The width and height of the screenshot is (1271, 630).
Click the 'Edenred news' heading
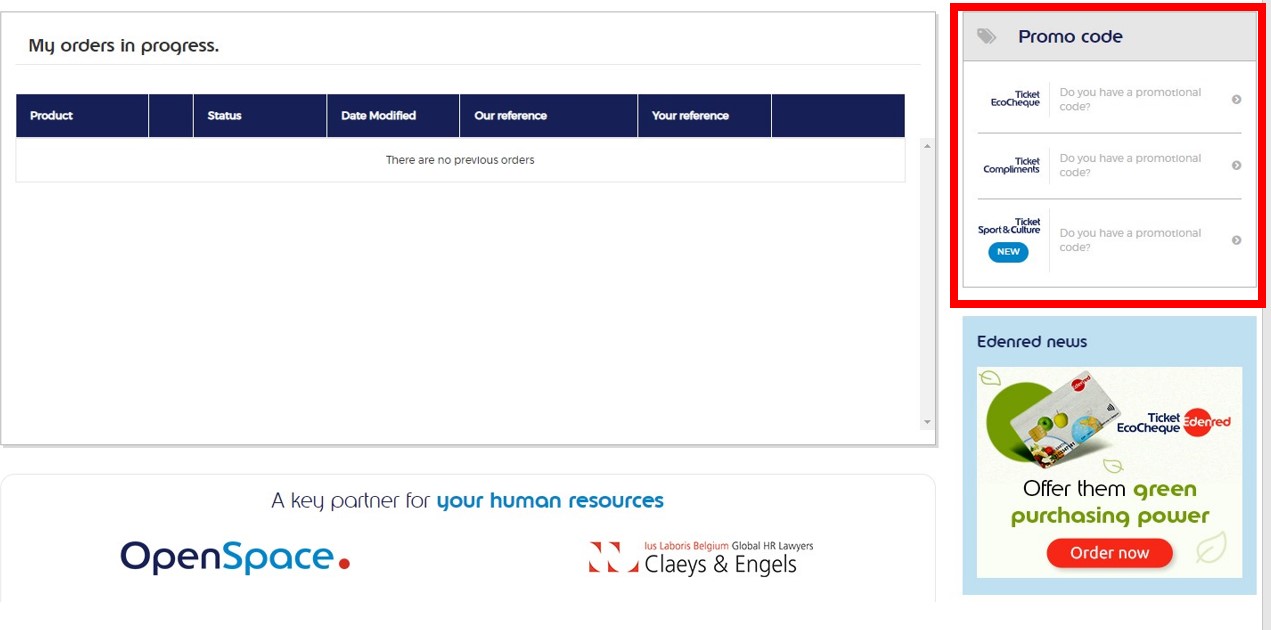tap(1032, 342)
